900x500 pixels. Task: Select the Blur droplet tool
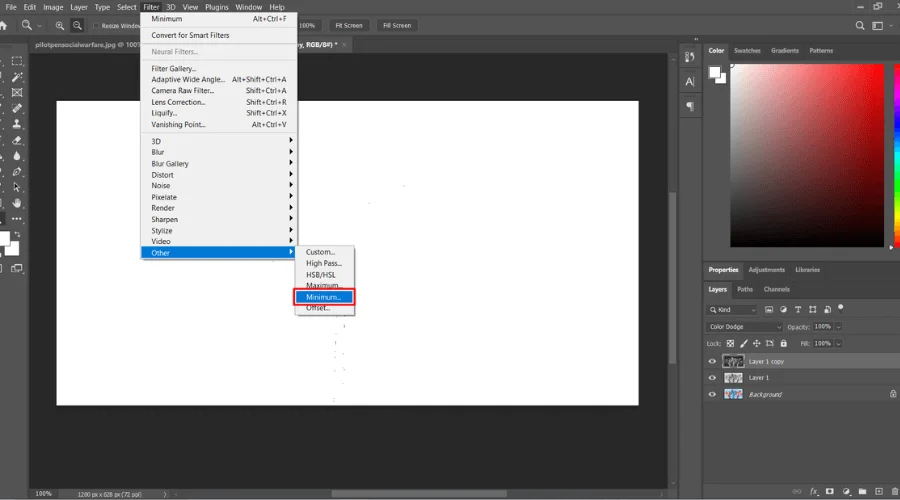(x=17, y=156)
